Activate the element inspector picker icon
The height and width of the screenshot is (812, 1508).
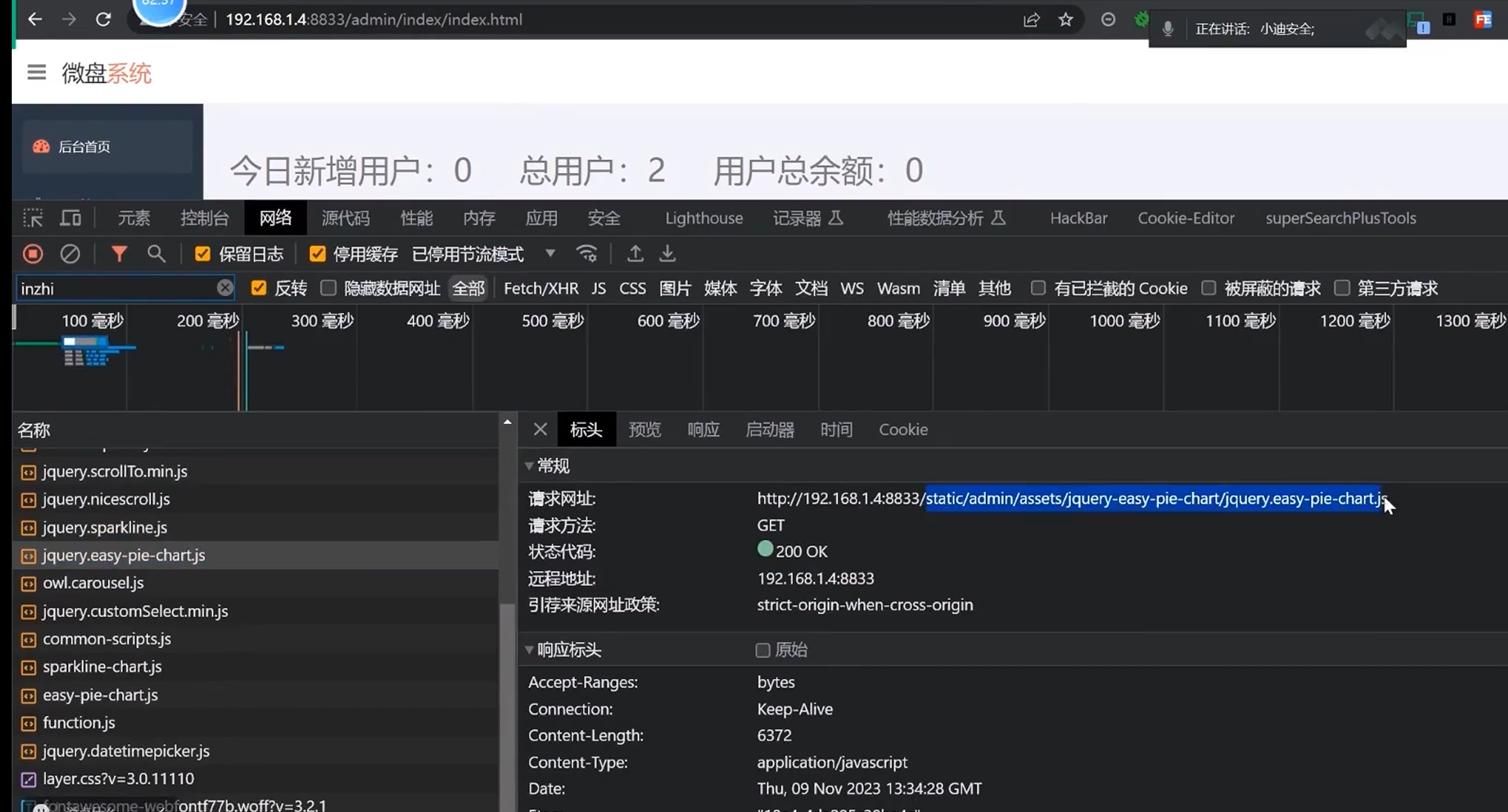click(x=33, y=218)
